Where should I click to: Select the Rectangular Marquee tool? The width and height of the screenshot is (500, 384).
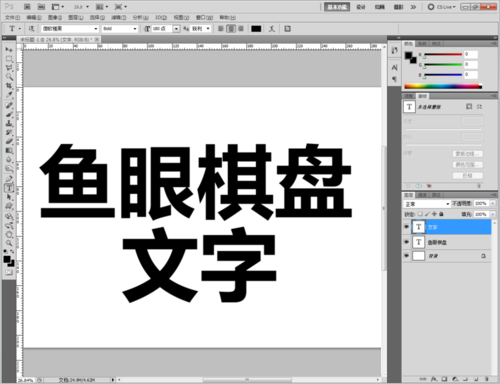coord(9,59)
